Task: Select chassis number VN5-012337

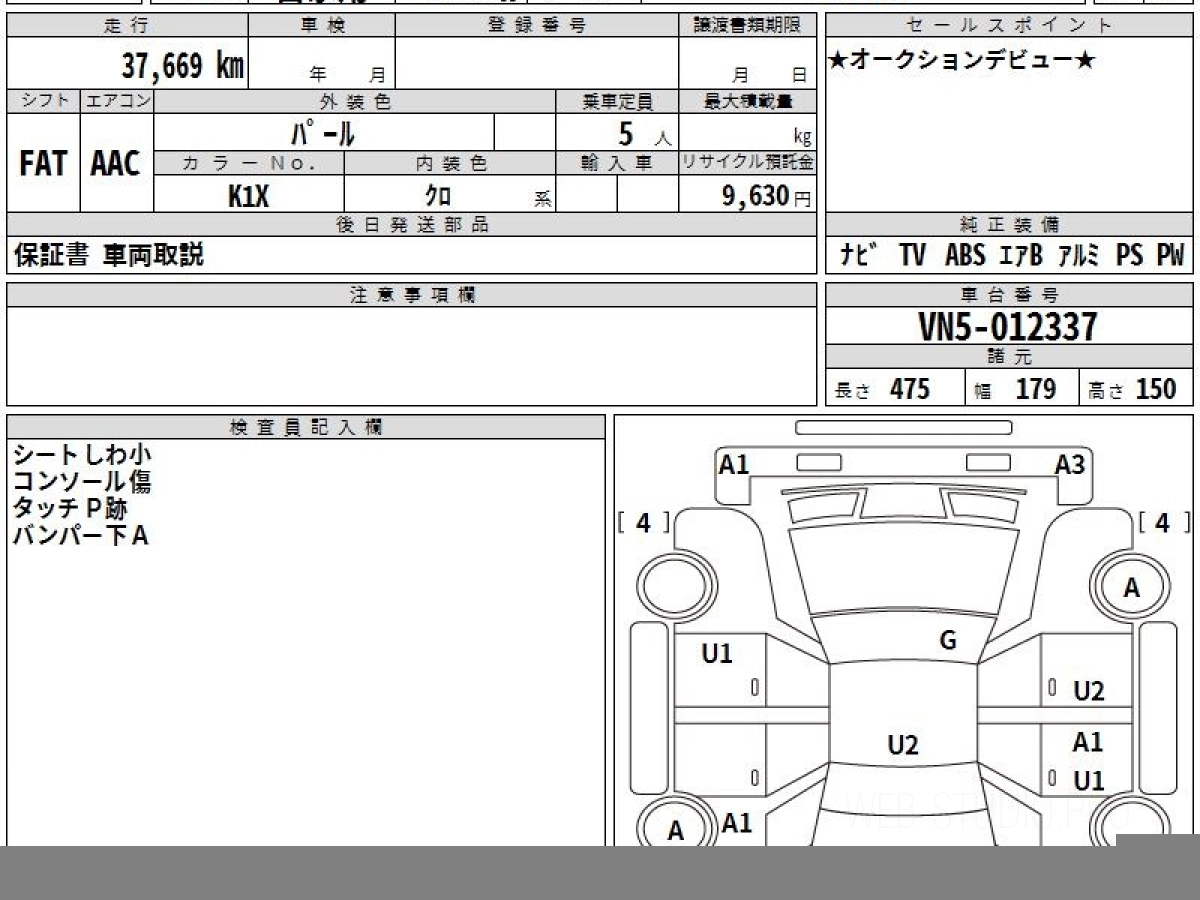Action: (x=1008, y=327)
